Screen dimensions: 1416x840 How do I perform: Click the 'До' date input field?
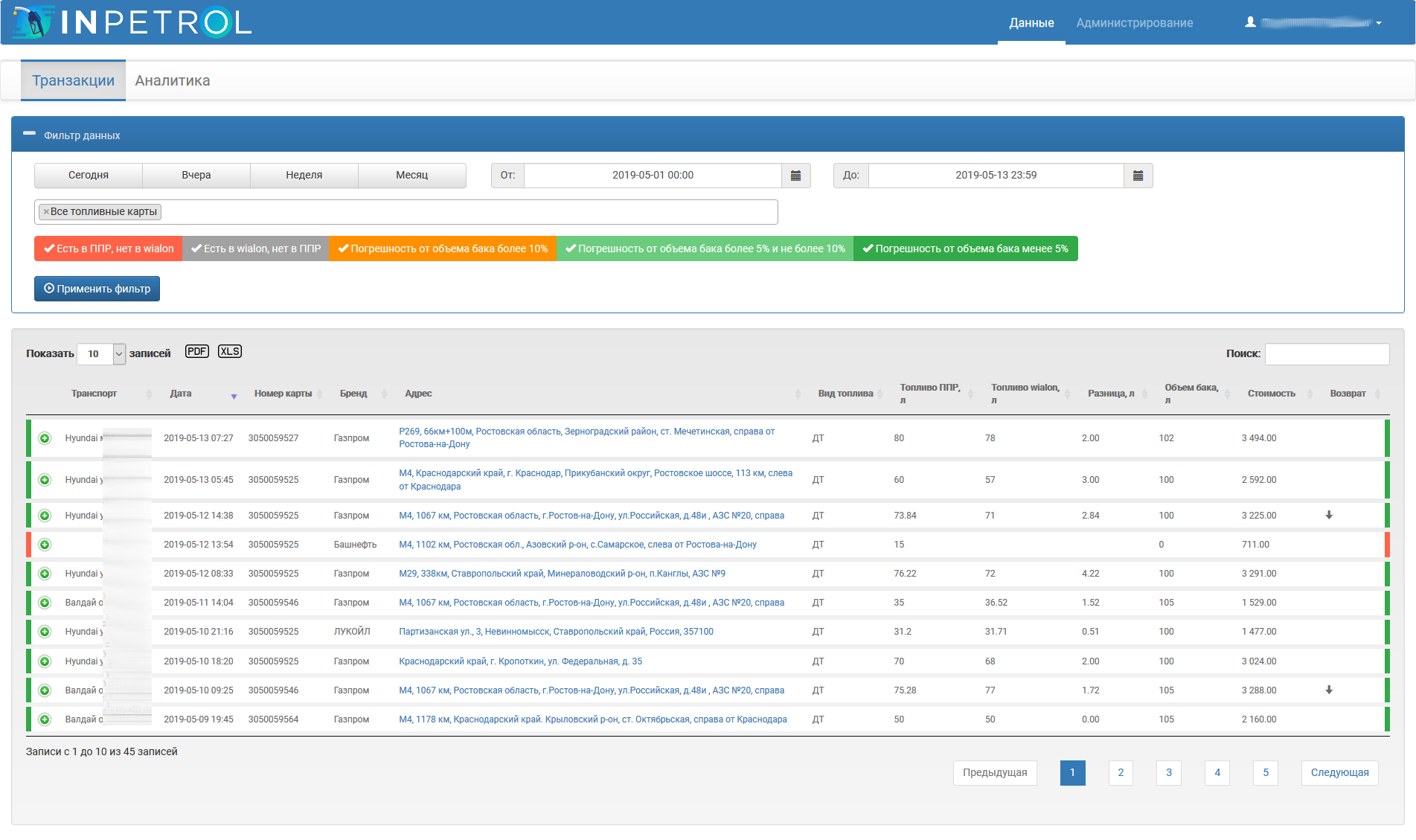(x=996, y=176)
